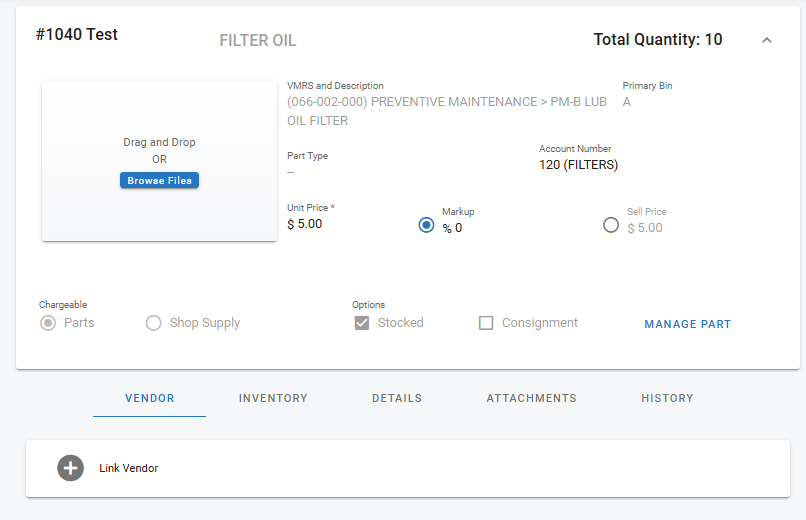
Task: Click the plus icon for Link Vendor
Action: tap(70, 468)
